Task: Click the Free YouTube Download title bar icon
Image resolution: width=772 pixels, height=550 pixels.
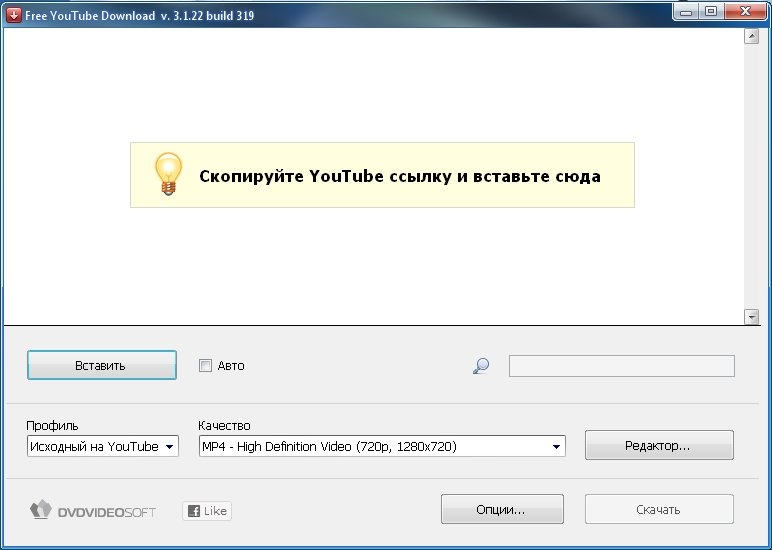Action: point(14,14)
